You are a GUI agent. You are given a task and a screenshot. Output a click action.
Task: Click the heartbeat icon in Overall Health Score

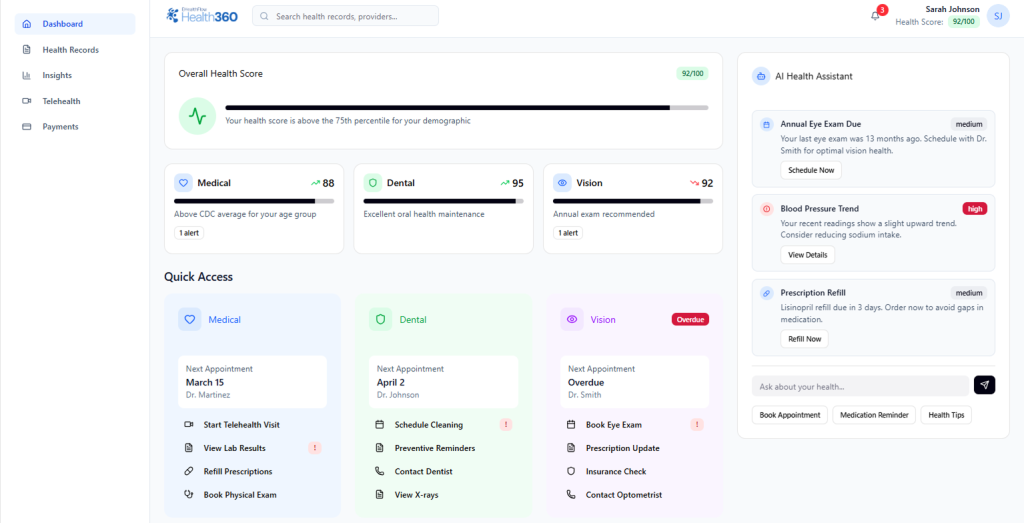(x=197, y=116)
